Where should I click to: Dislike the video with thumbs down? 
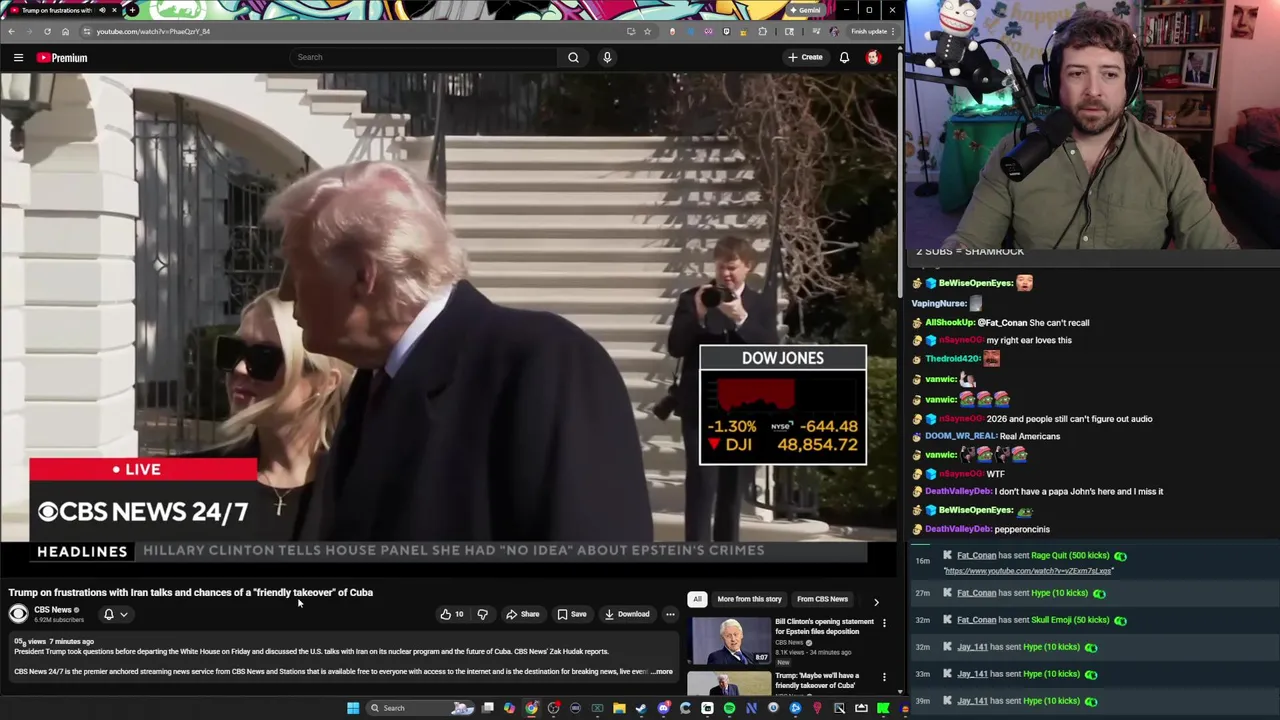pyautogui.click(x=483, y=614)
